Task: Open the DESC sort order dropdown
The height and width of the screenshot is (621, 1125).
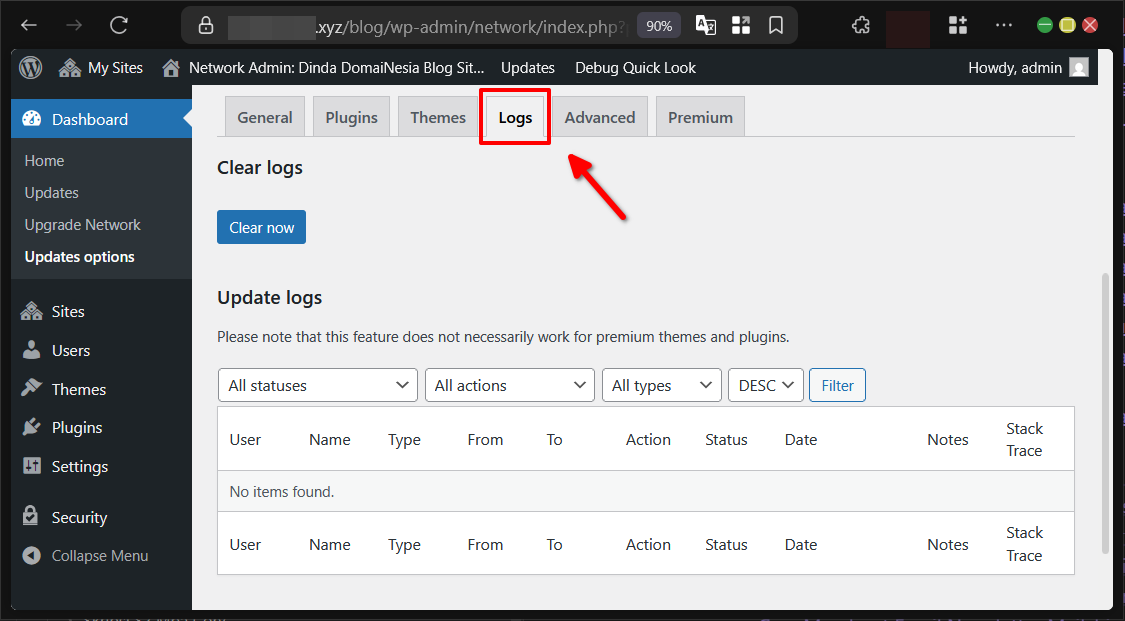Action: 765,385
